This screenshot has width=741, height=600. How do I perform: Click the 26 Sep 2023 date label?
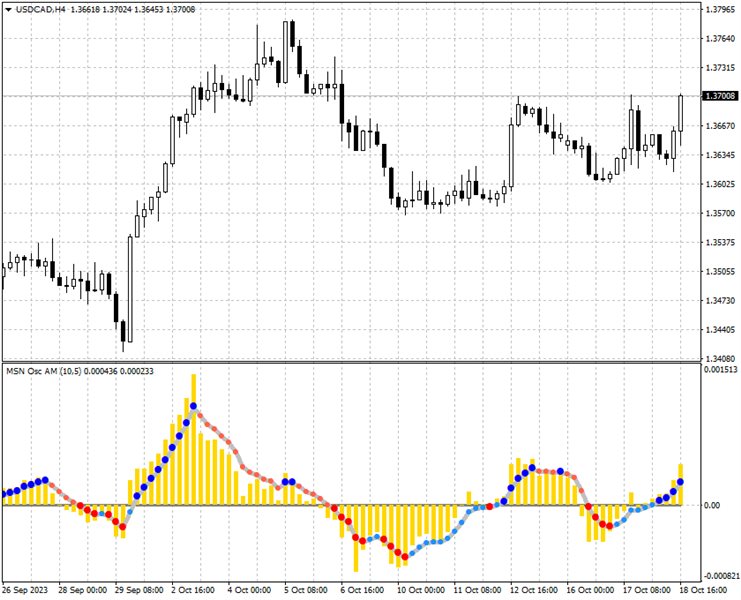pos(25,591)
